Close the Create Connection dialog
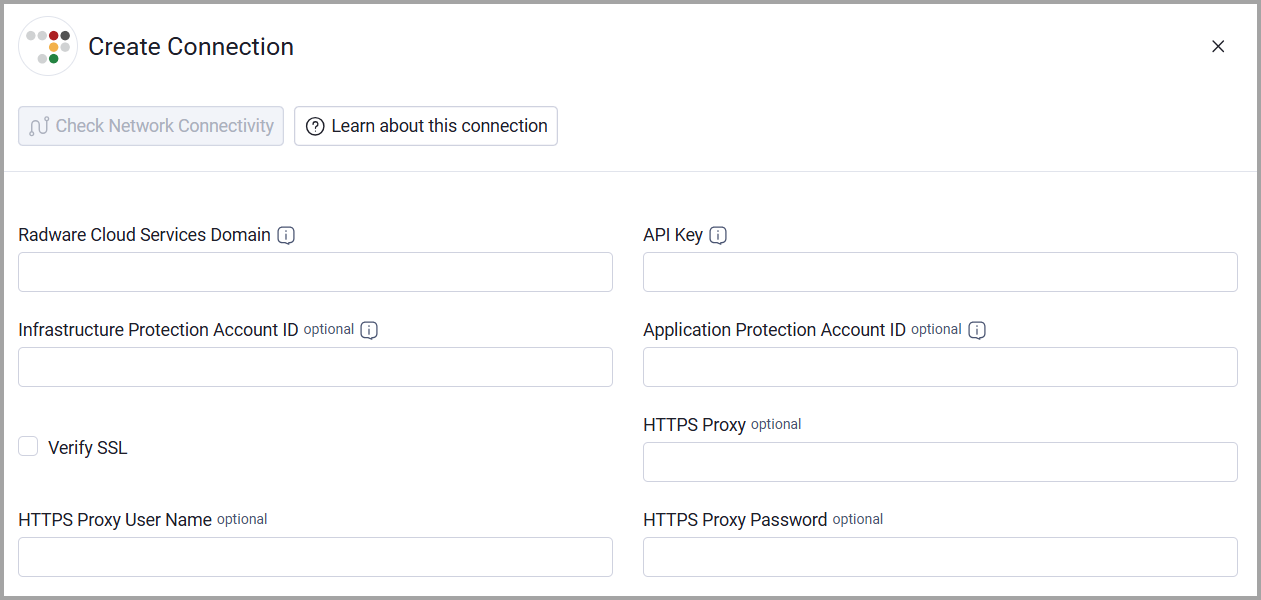Image resolution: width=1261 pixels, height=600 pixels. pyautogui.click(x=1218, y=46)
